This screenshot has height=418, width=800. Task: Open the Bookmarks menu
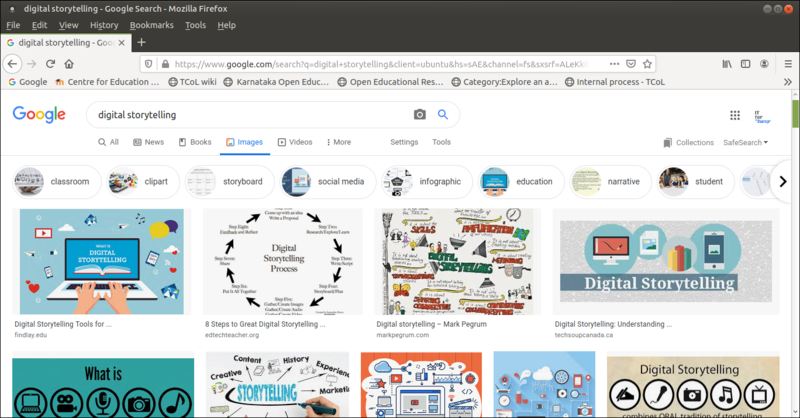(x=152, y=25)
